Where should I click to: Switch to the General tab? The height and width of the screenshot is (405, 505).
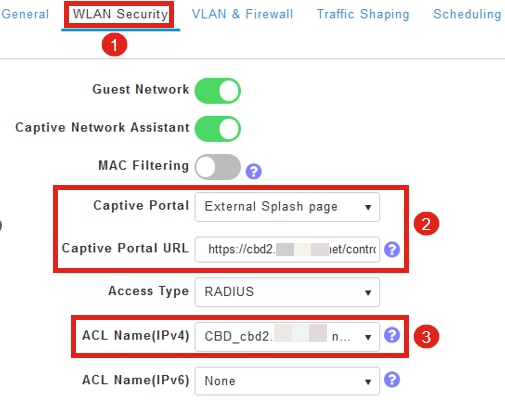(x=25, y=14)
